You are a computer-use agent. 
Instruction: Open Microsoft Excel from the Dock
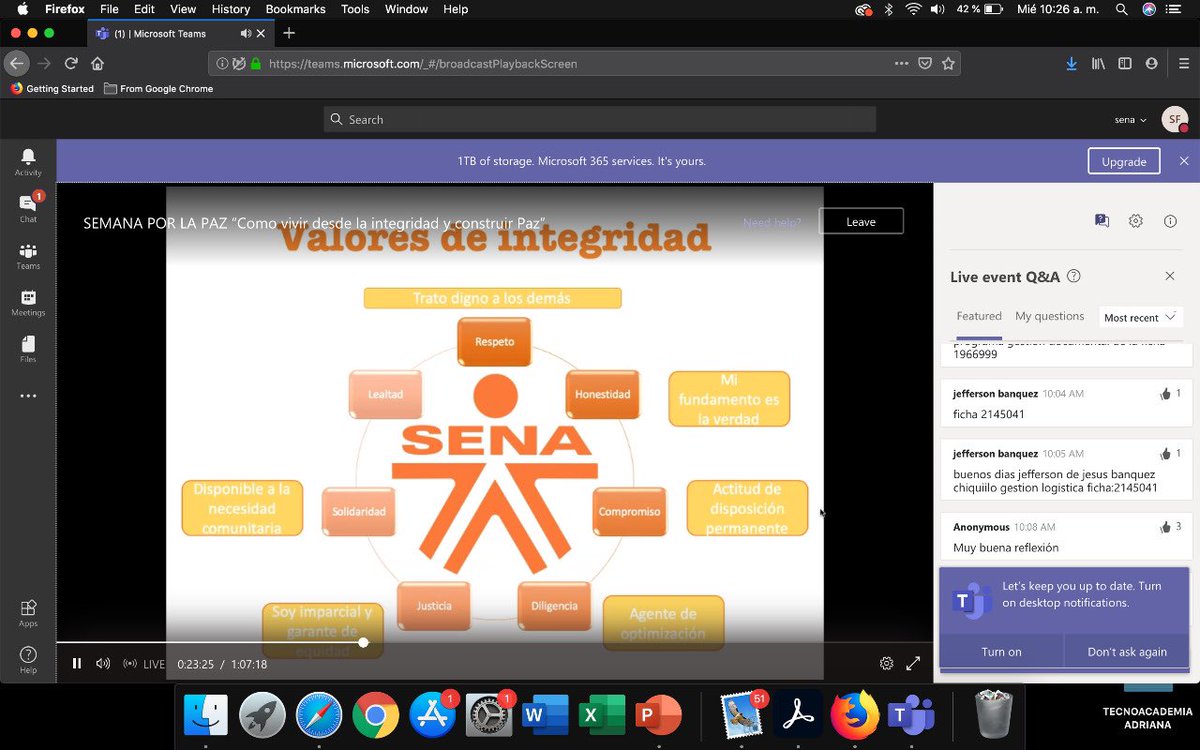[x=602, y=715]
